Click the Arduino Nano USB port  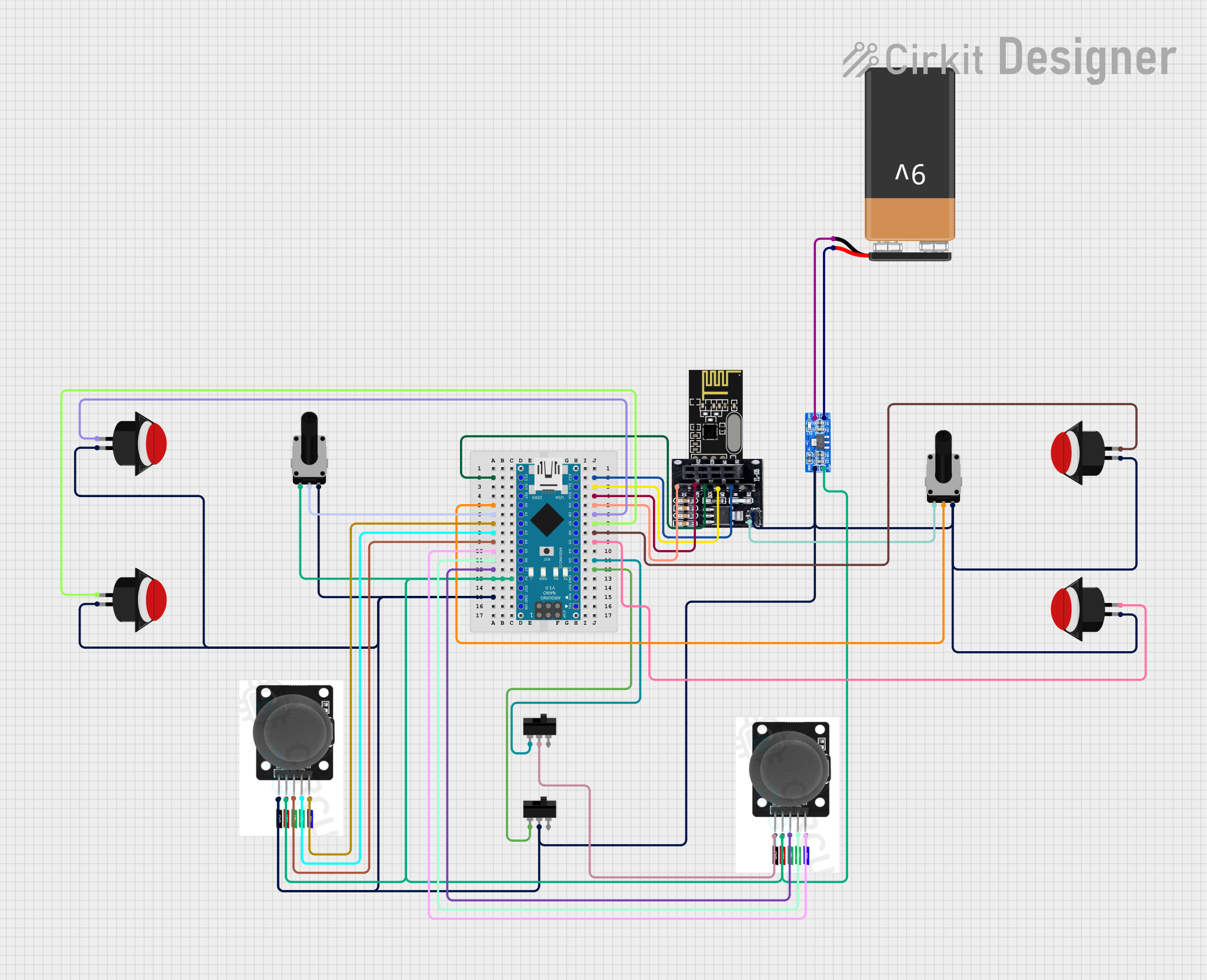point(548,476)
